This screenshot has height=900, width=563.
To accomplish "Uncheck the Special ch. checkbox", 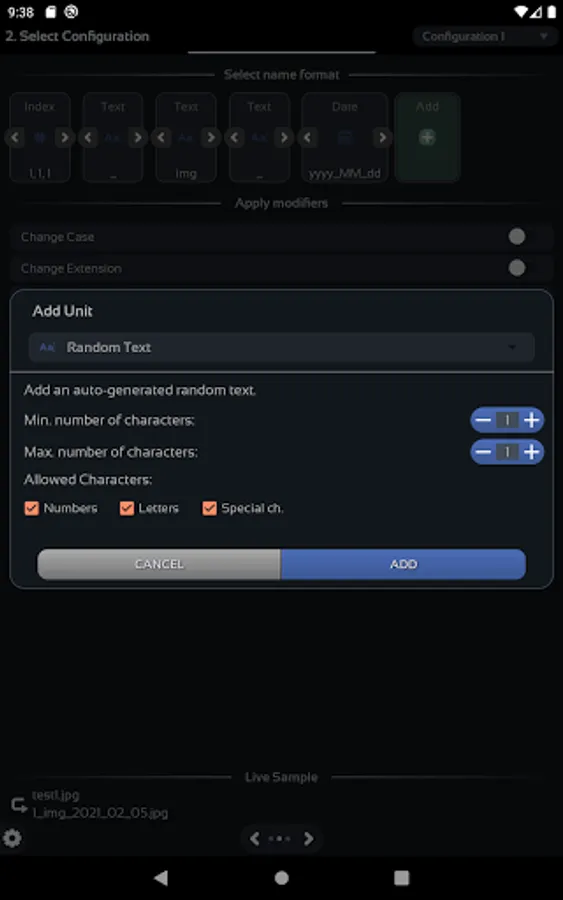I will tap(209, 508).
